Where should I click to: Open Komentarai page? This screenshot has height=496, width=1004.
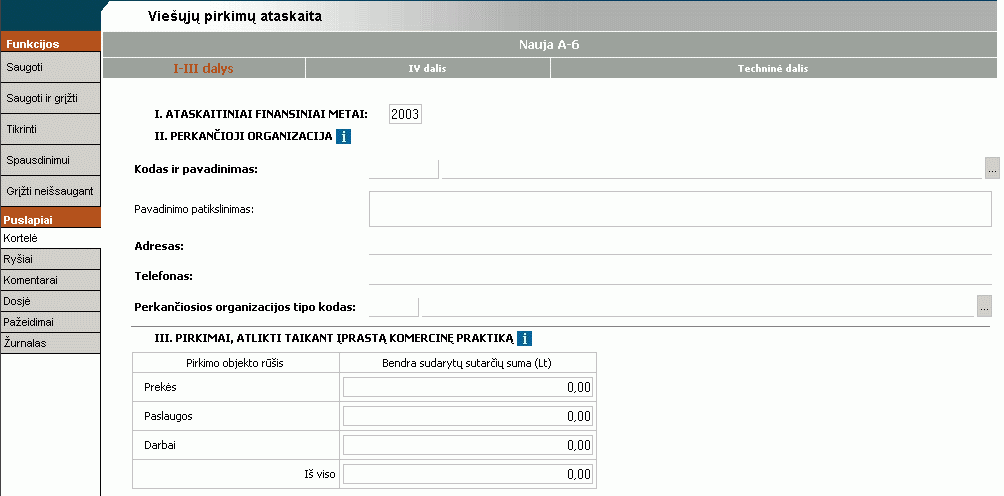pyautogui.click(x=51, y=280)
